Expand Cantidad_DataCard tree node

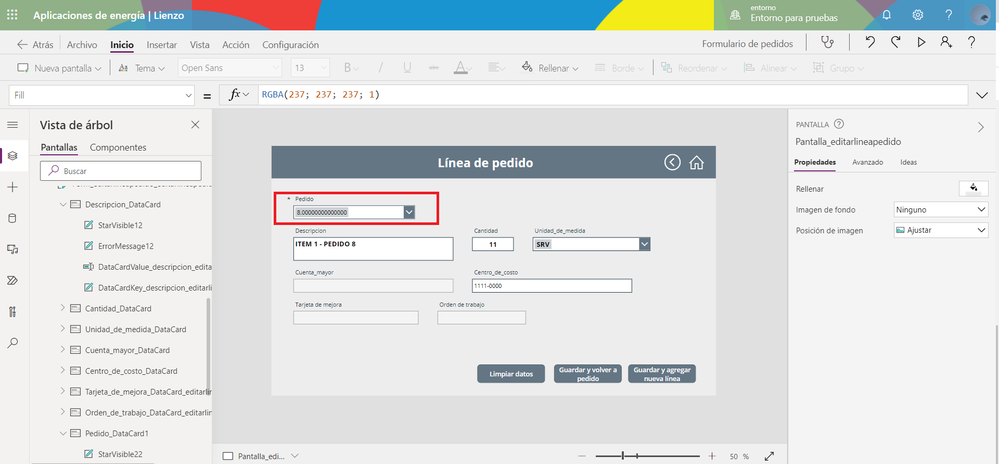(x=63, y=308)
